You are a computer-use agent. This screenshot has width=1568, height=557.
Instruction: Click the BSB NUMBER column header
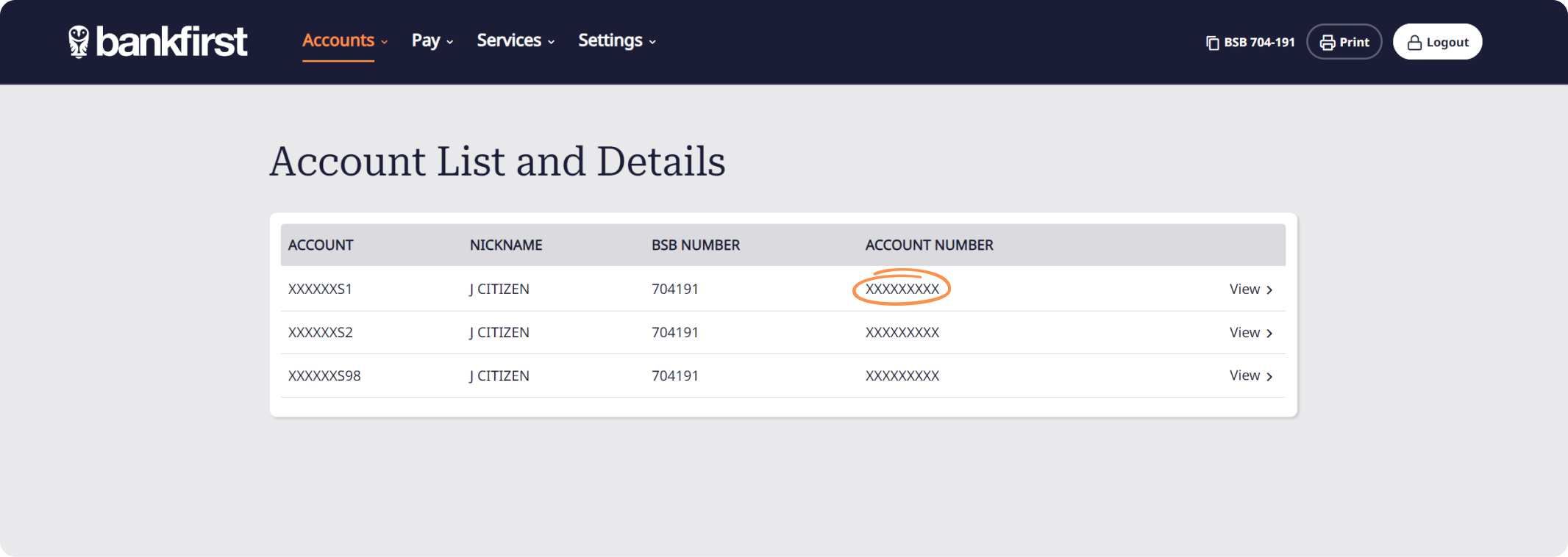(696, 245)
